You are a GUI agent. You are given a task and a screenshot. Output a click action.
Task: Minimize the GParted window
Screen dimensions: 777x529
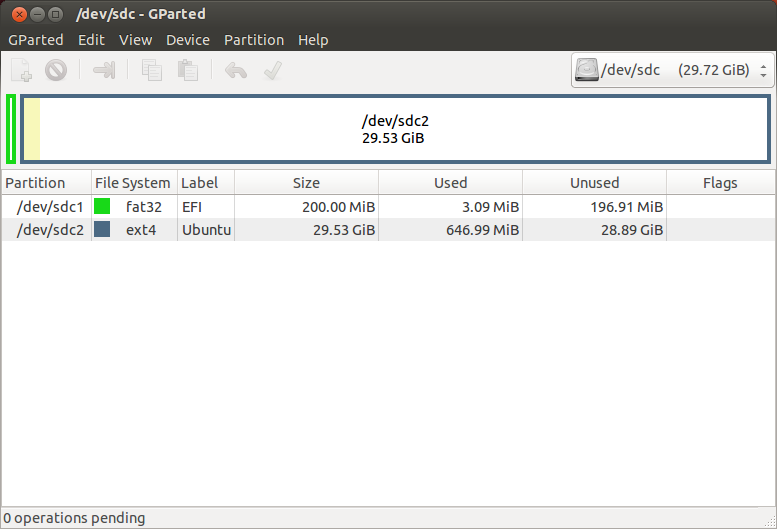38,14
